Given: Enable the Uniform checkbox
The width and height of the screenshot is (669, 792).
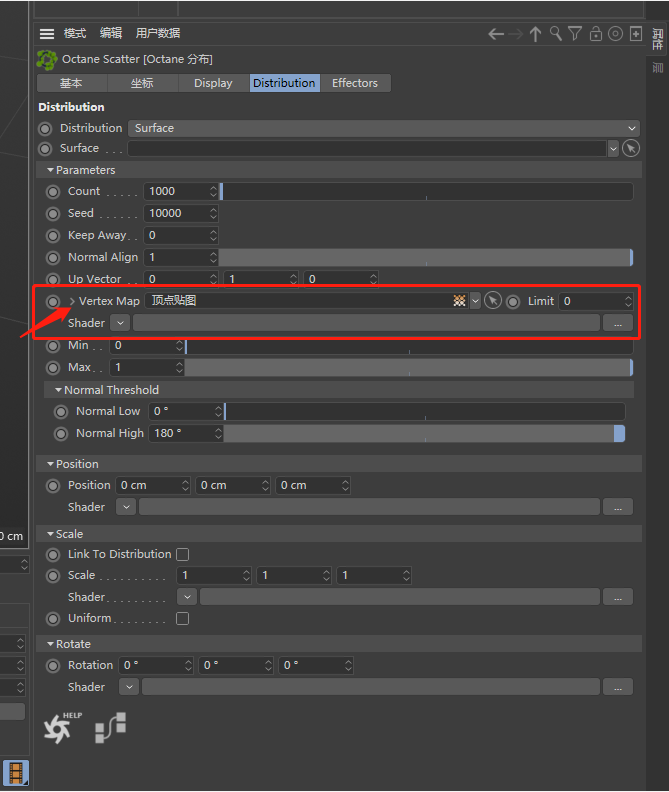Looking at the screenshot, I should coord(182,619).
